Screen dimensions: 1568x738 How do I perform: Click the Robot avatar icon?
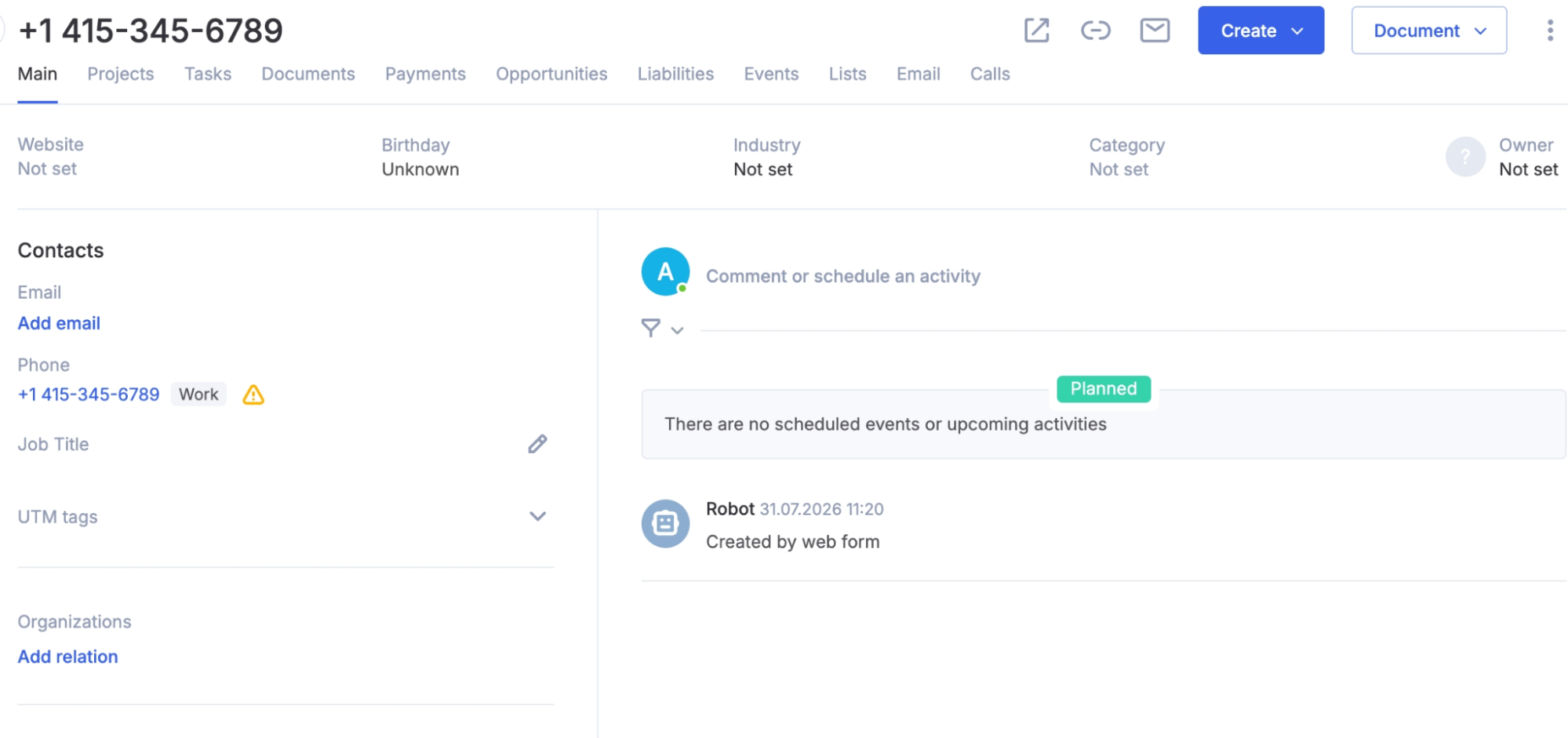(x=665, y=523)
